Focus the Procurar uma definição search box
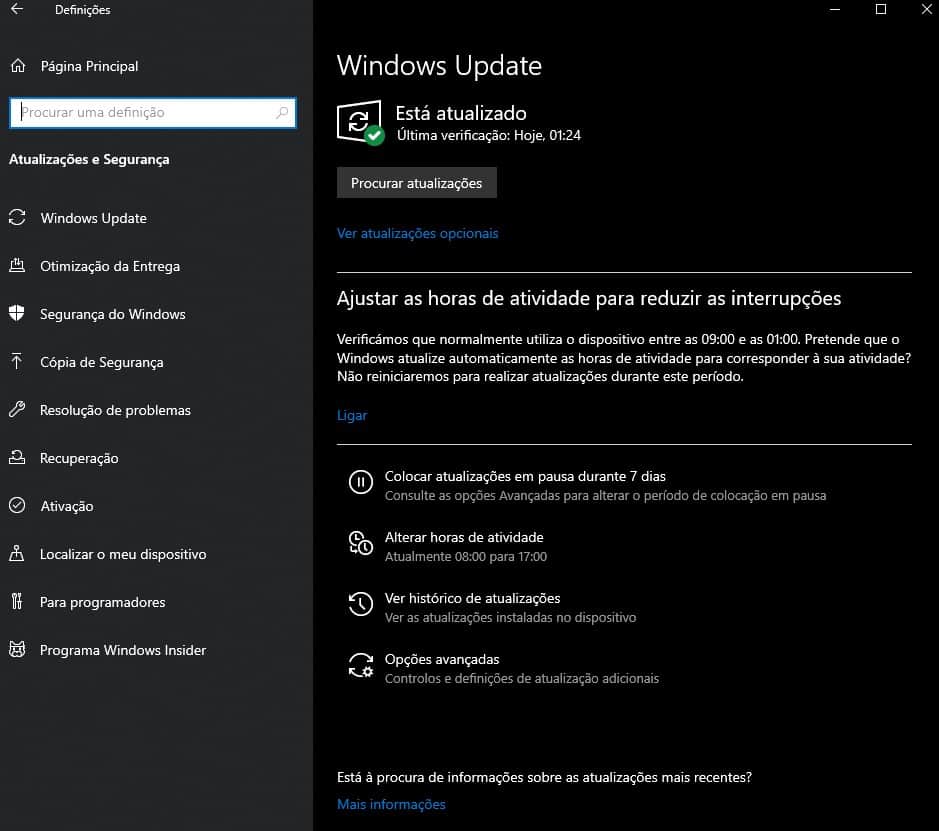 [x=153, y=113]
